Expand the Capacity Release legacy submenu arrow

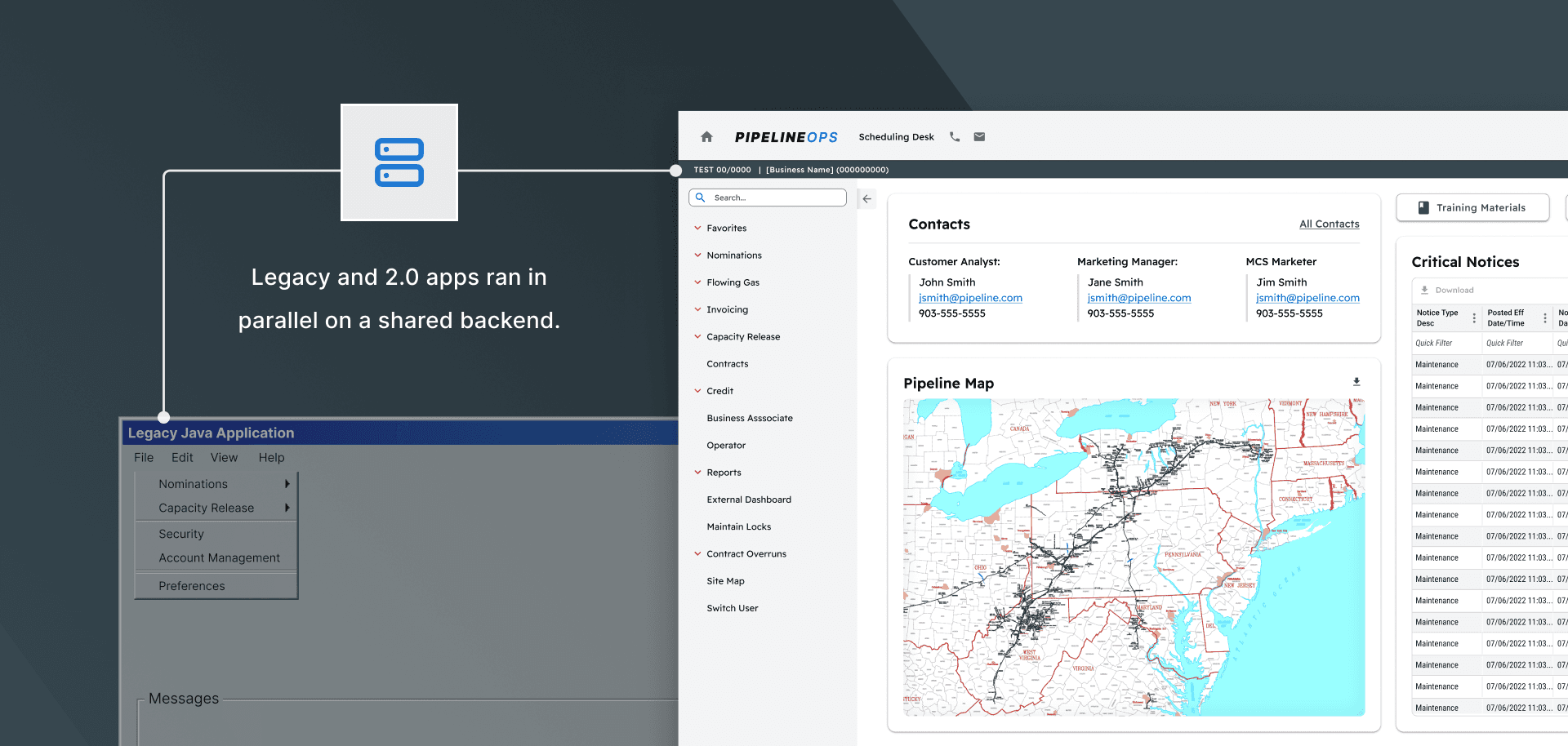[x=287, y=508]
